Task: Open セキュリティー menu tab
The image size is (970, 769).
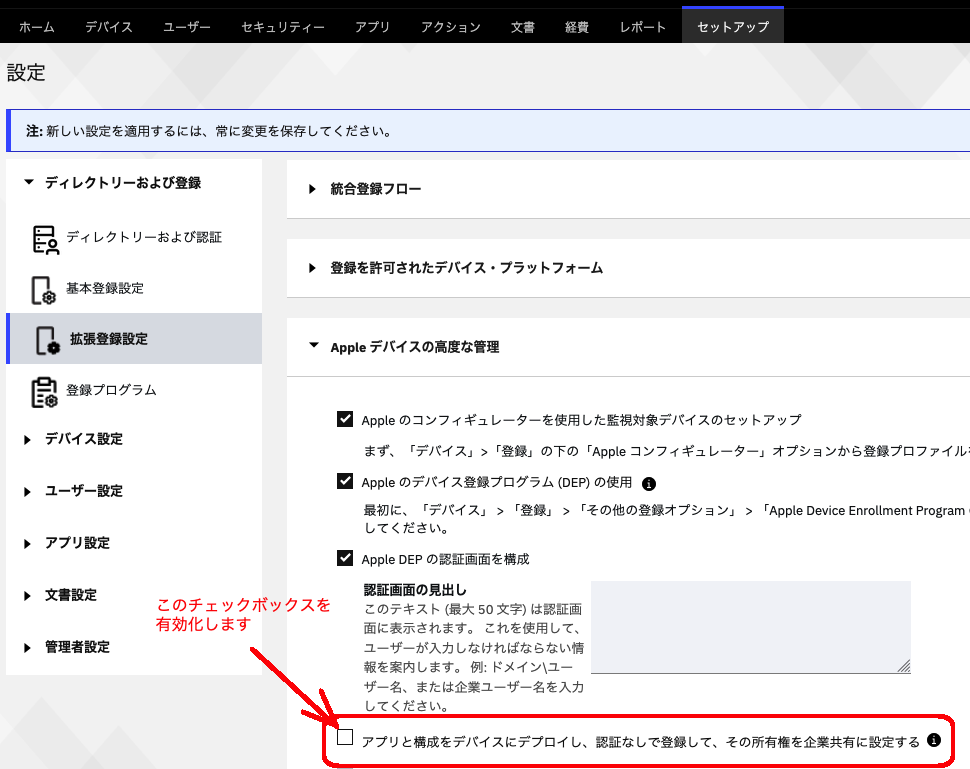Action: pos(283,27)
